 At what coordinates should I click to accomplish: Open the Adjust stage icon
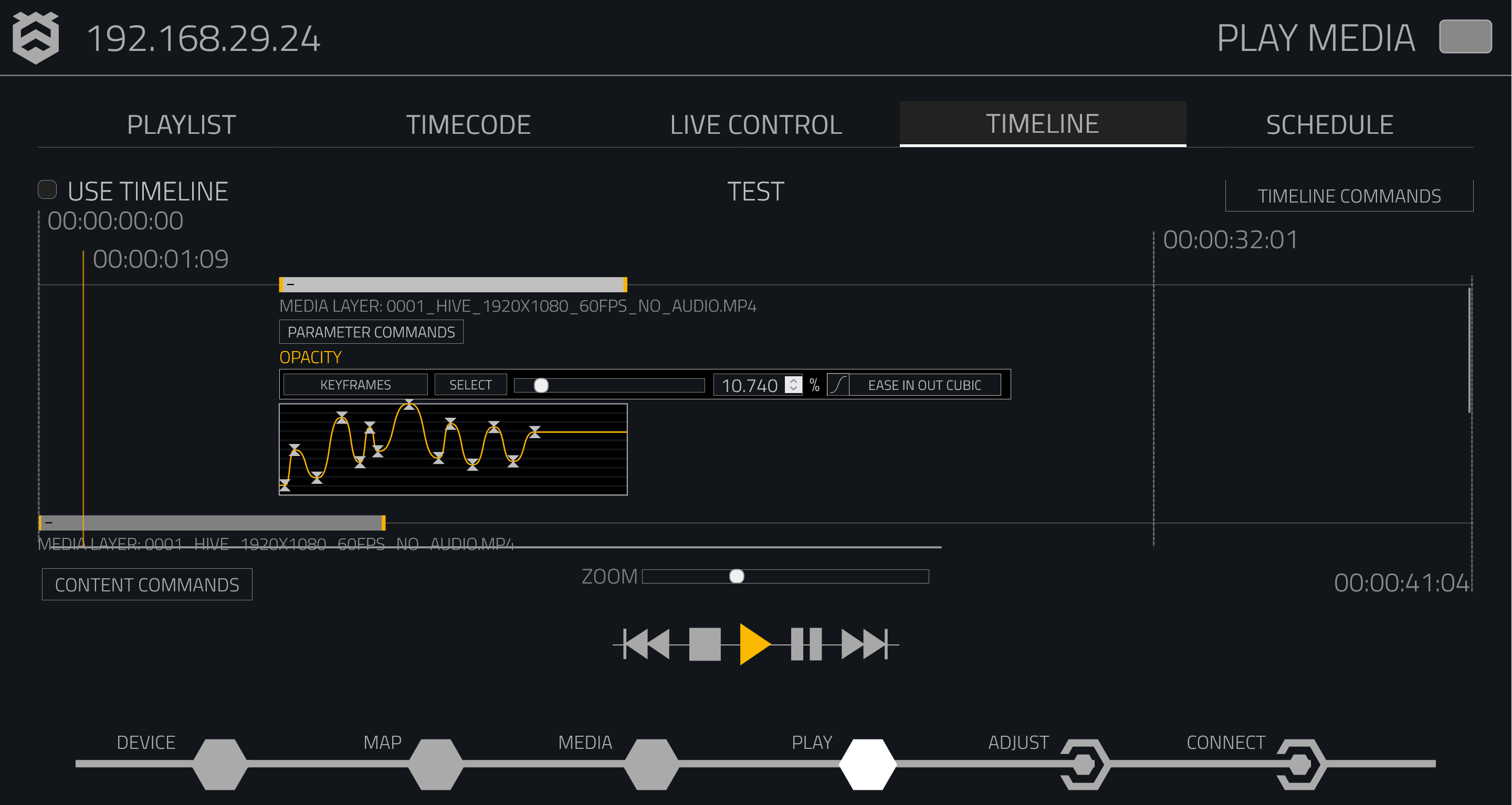pos(1085,764)
